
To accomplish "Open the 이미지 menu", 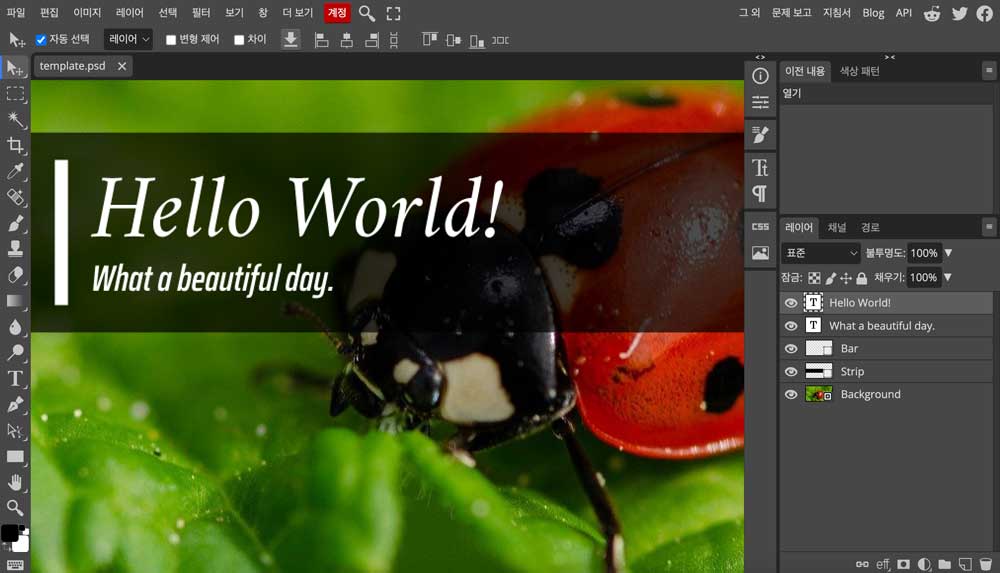I will click(x=87, y=13).
